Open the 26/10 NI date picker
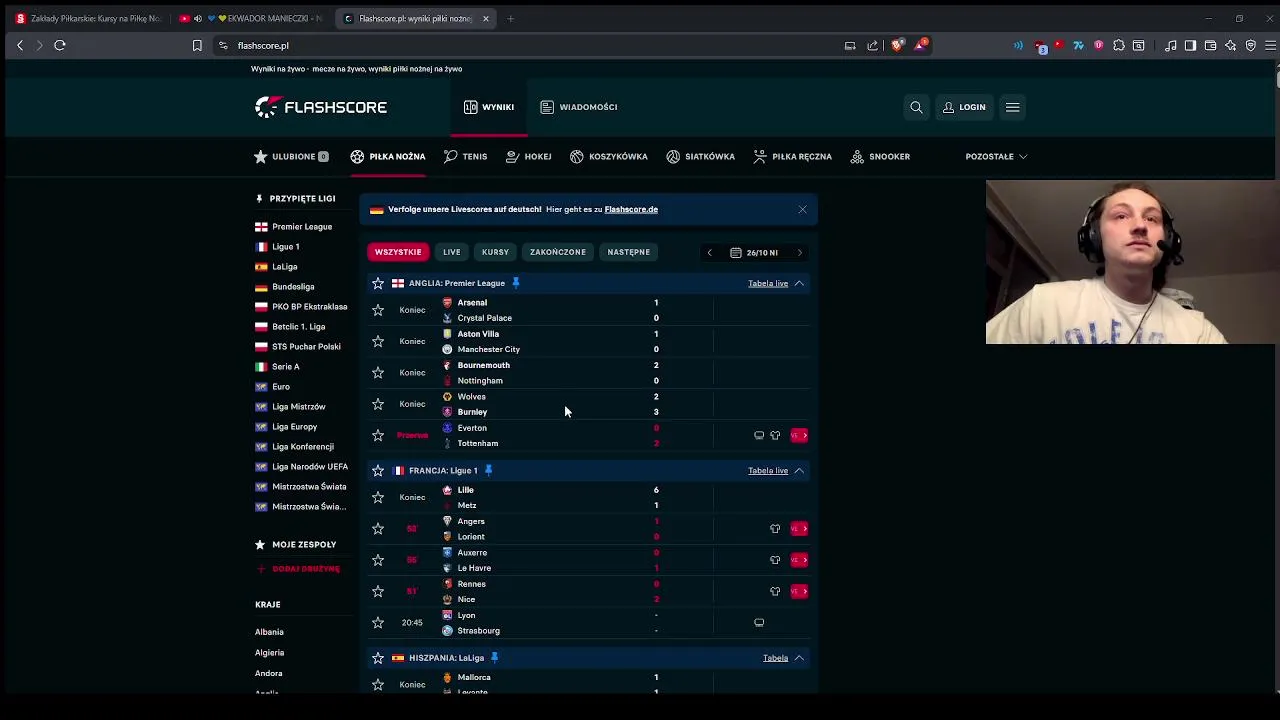Screen dimensions: 1280x720 pyautogui.click(x=754, y=253)
